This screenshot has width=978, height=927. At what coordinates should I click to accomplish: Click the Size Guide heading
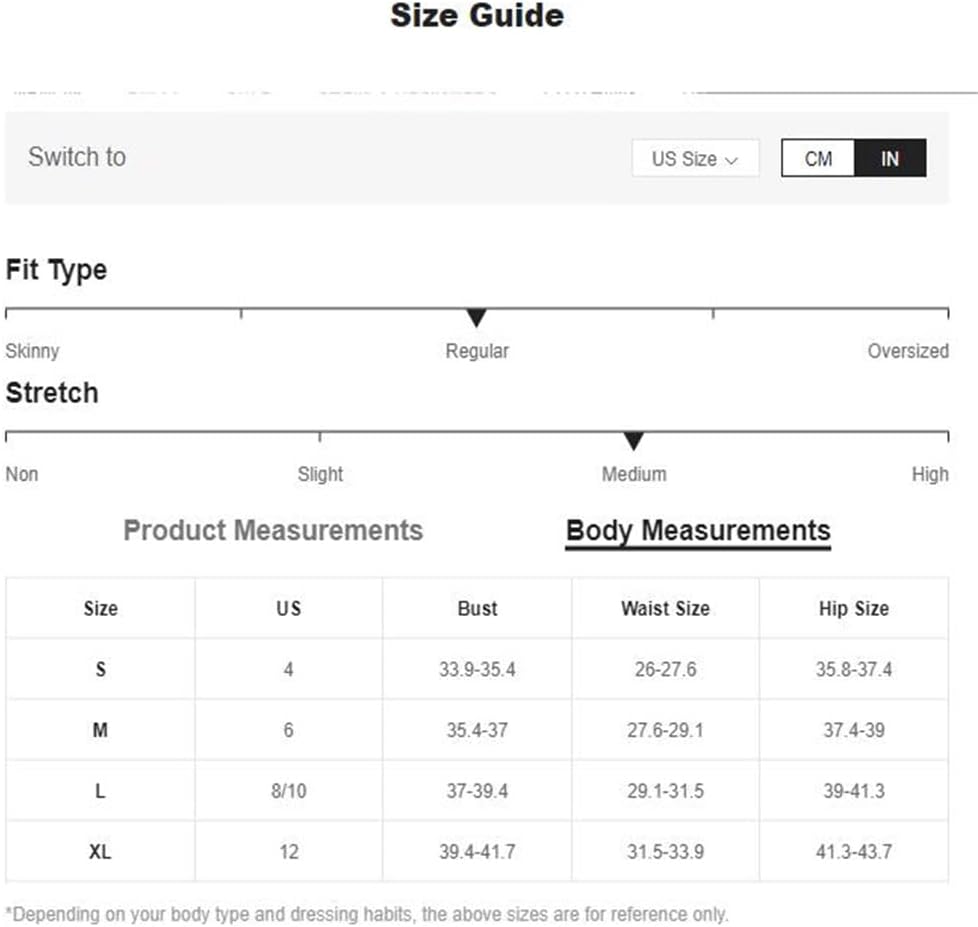point(477,16)
